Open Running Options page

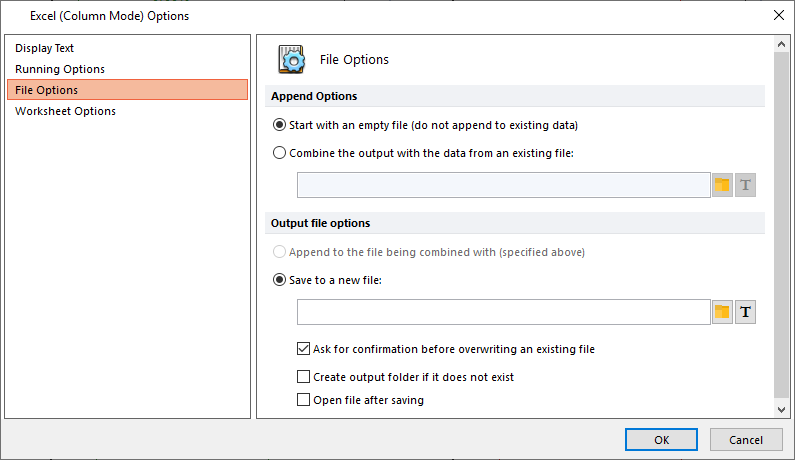tap(127, 69)
